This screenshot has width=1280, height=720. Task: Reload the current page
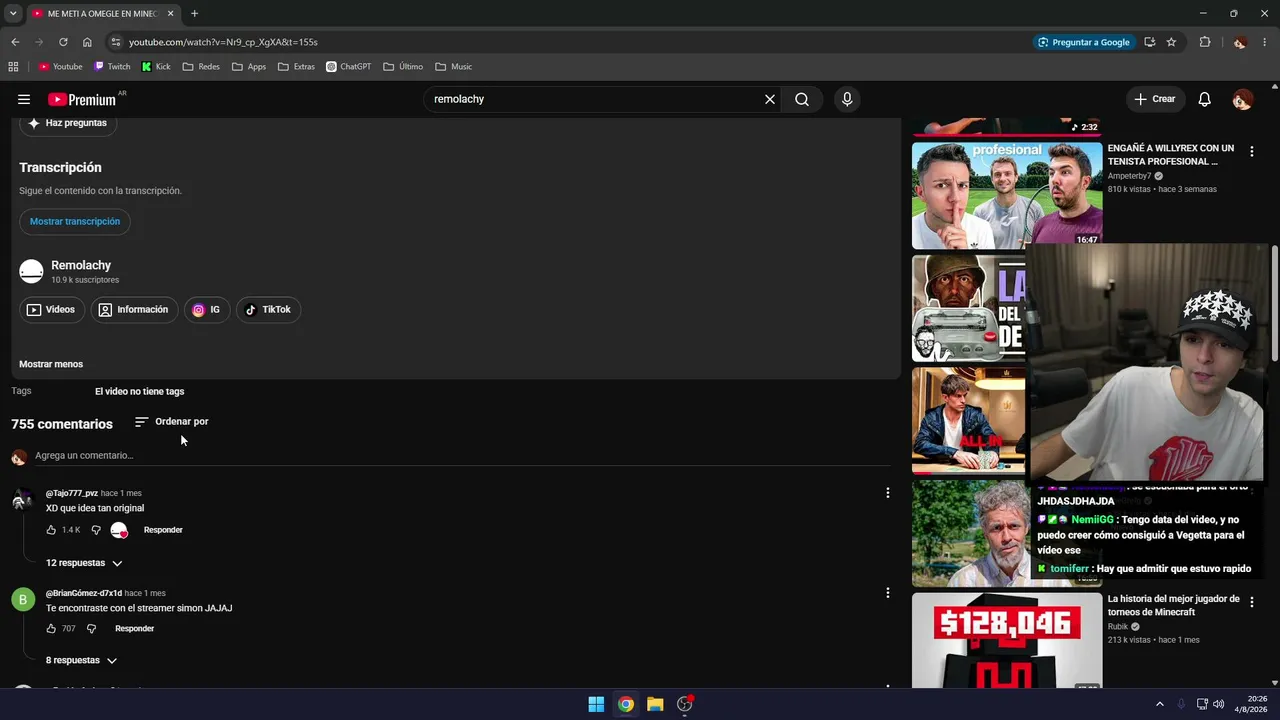[x=63, y=42]
